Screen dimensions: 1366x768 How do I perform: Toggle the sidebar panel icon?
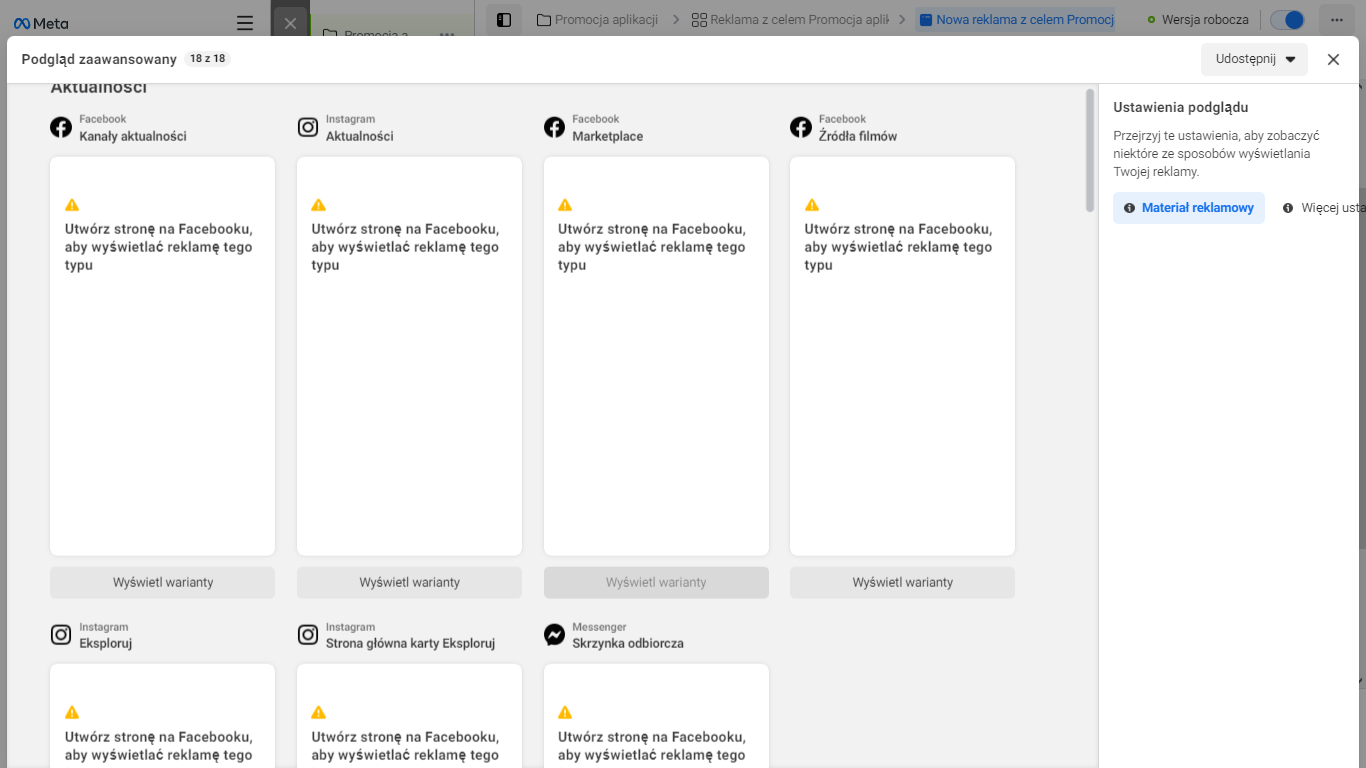point(504,20)
